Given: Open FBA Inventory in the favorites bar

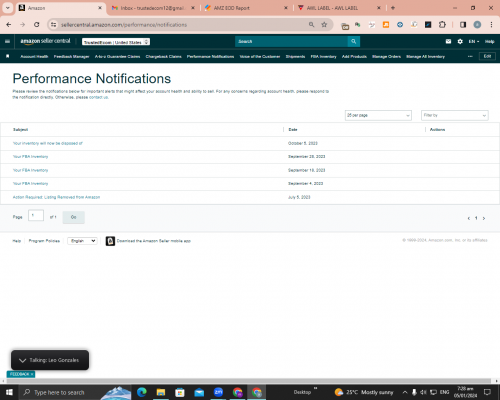Looking at the screenshot, I should click(323, 56).
